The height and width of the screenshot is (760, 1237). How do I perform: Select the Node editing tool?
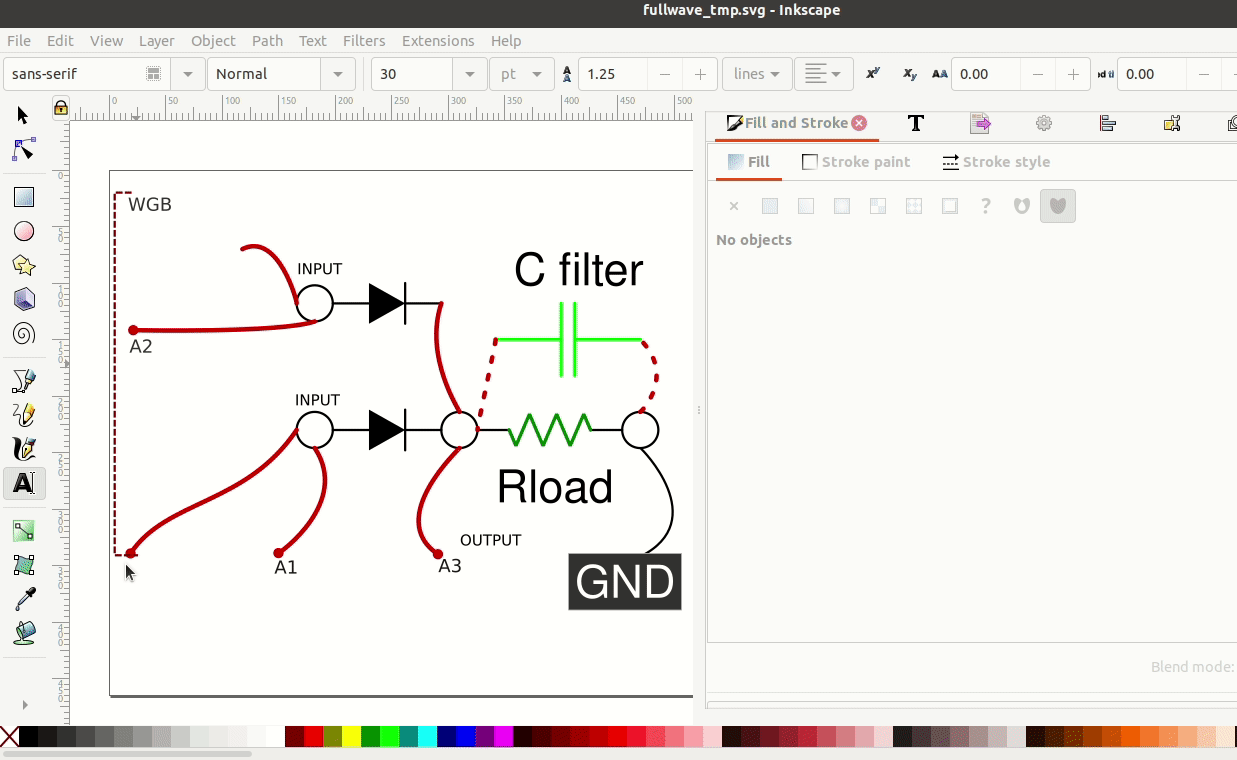pos(24,150)
